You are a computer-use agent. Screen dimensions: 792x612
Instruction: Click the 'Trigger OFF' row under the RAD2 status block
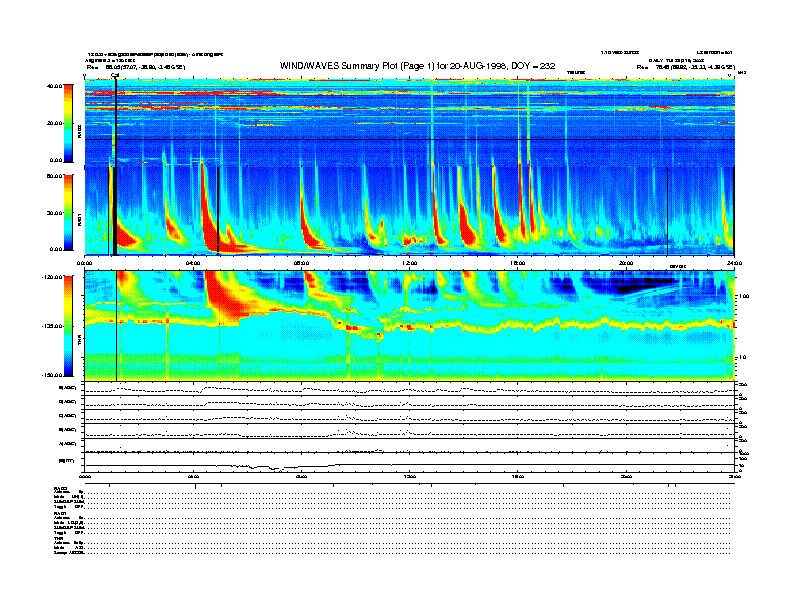coord(69,506)
